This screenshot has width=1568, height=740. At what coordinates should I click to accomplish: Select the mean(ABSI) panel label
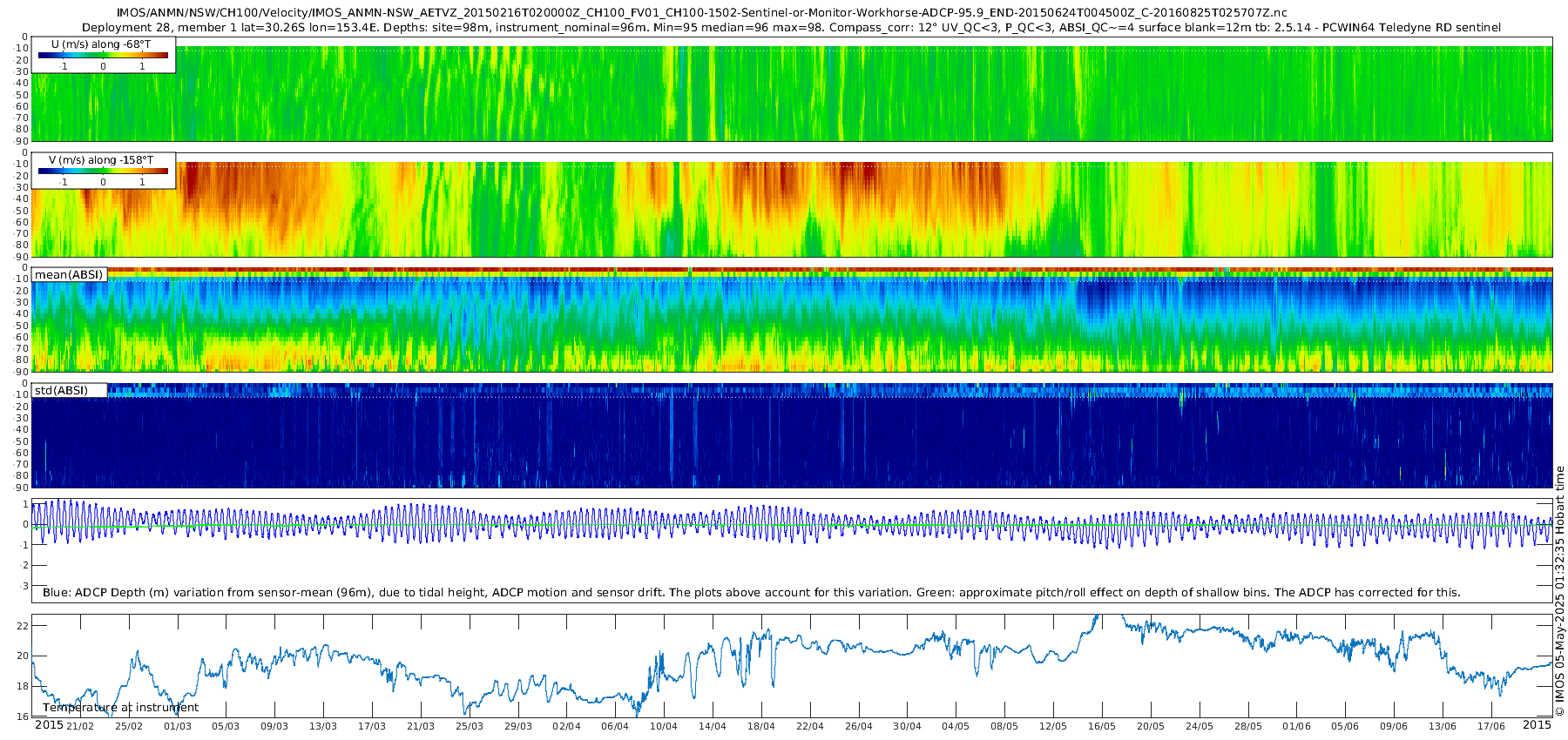69,274
